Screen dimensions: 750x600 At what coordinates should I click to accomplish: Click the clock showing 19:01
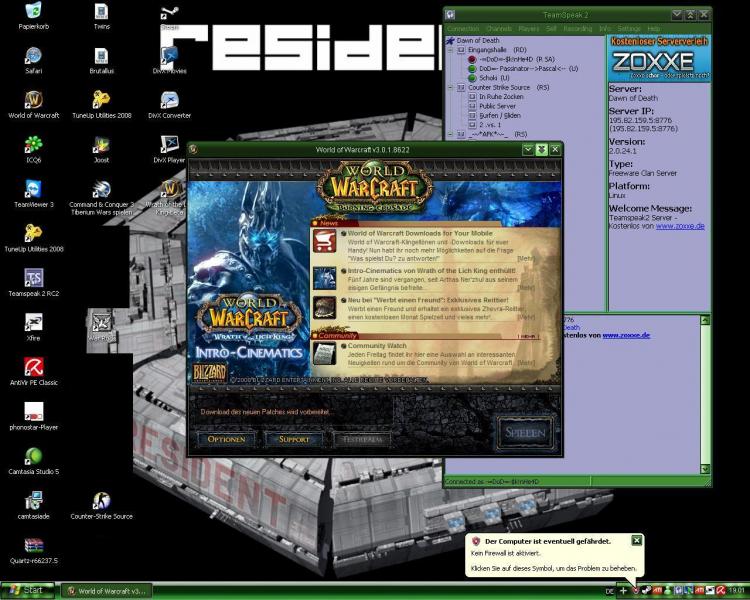(737, 591)
